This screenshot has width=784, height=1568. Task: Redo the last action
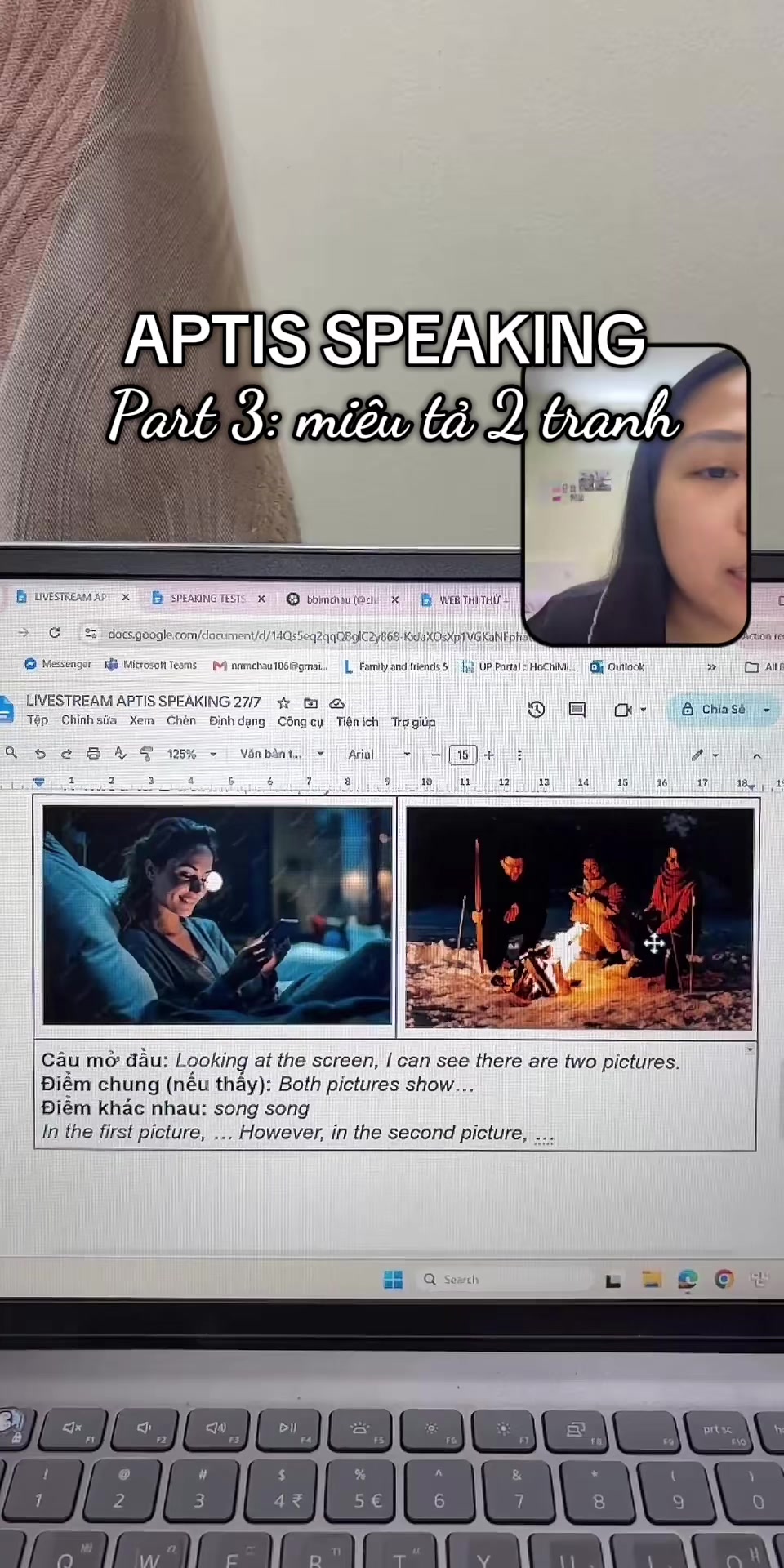66,754
